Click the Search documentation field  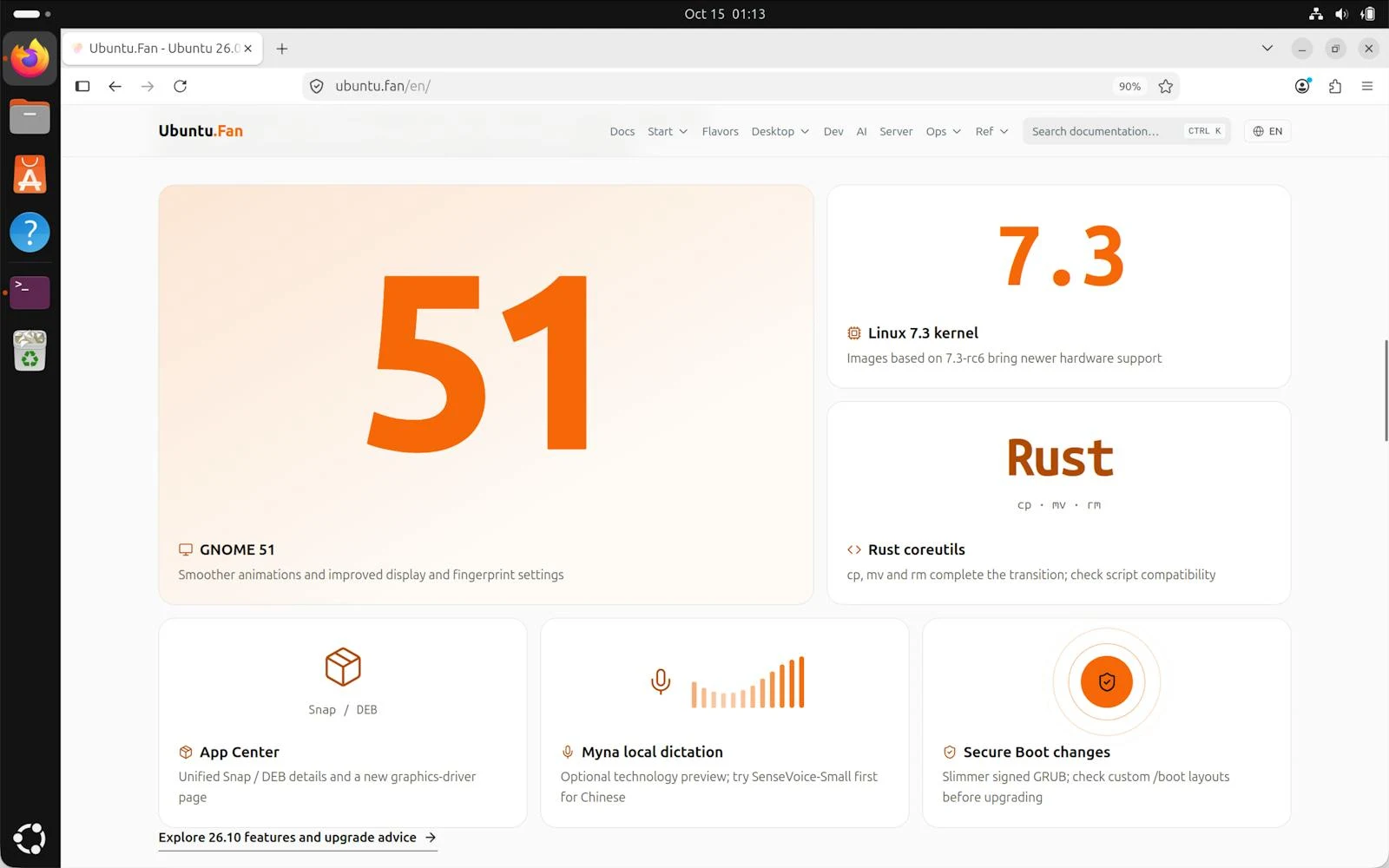[1127, 131]
